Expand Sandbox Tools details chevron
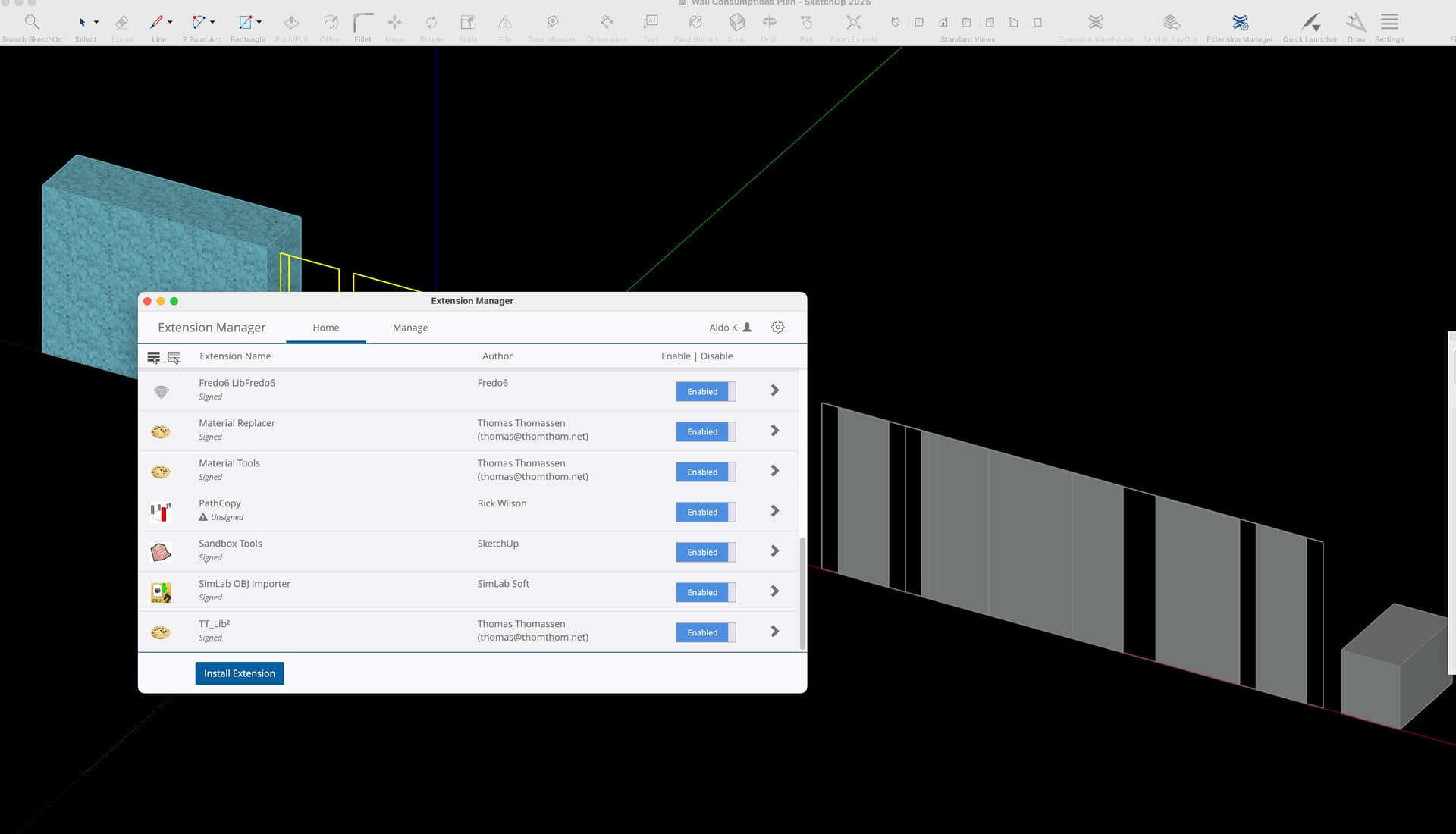1456x834 pixels. tap(775, 551)
